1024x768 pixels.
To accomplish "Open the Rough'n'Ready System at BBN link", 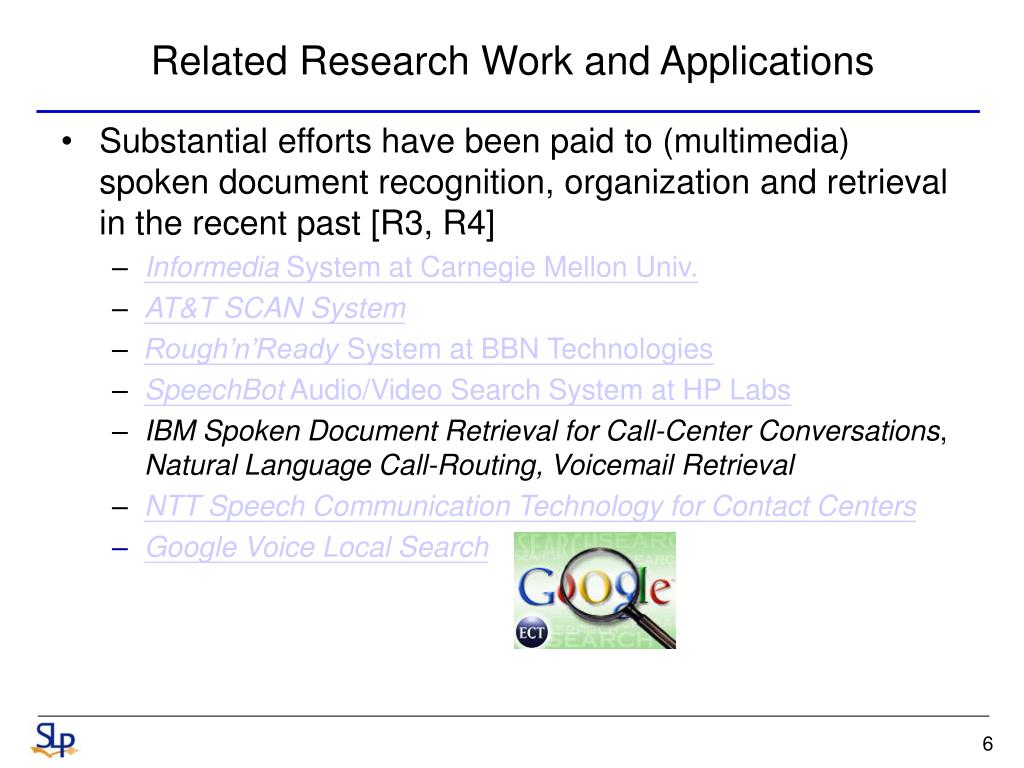I will (x=428, y=349).
